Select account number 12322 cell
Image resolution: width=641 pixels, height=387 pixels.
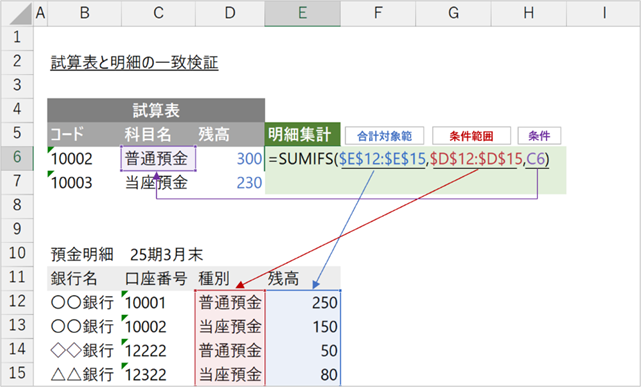158,374
